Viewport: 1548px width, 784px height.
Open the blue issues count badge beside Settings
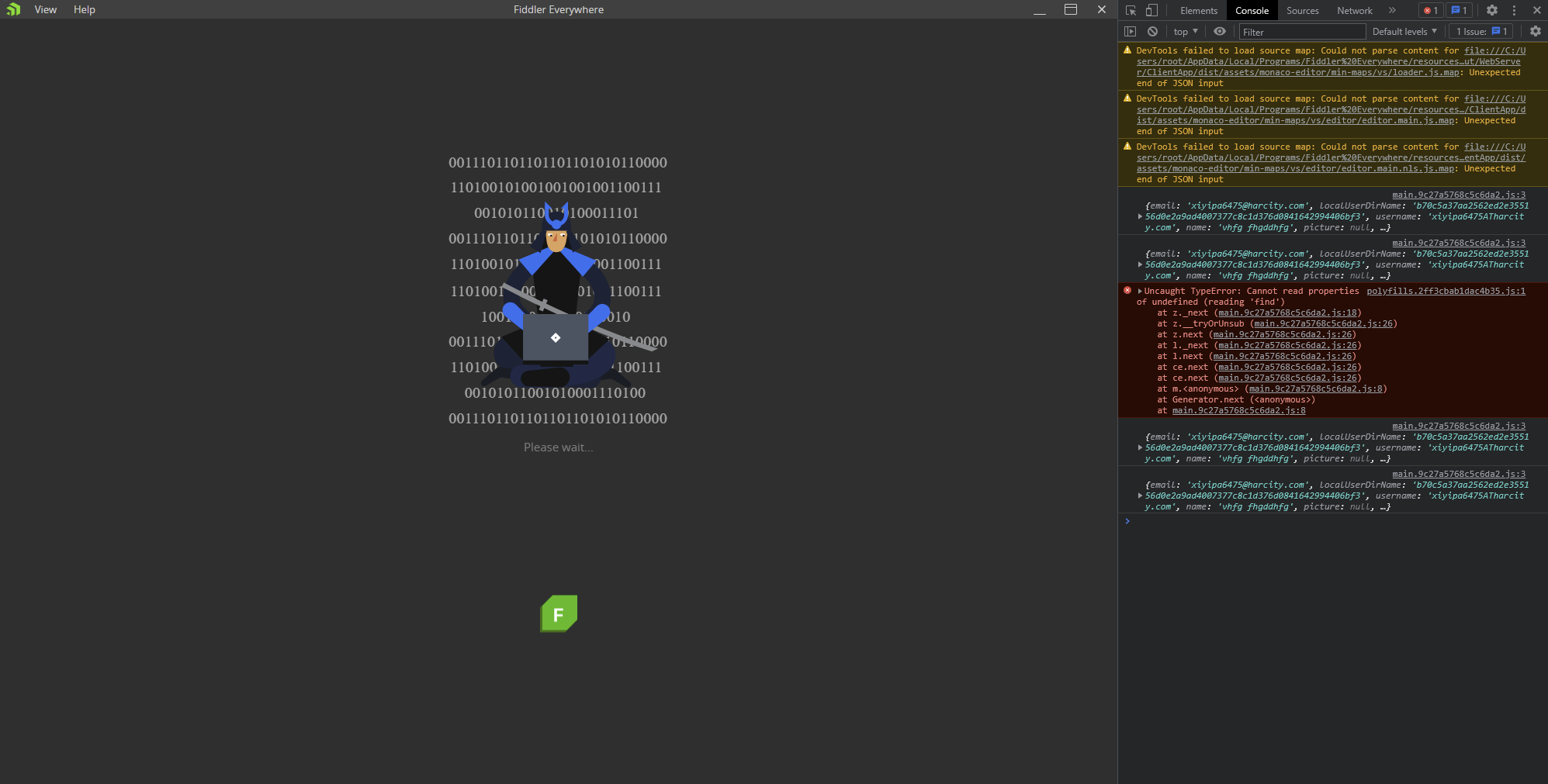(x=1460, y=10)
